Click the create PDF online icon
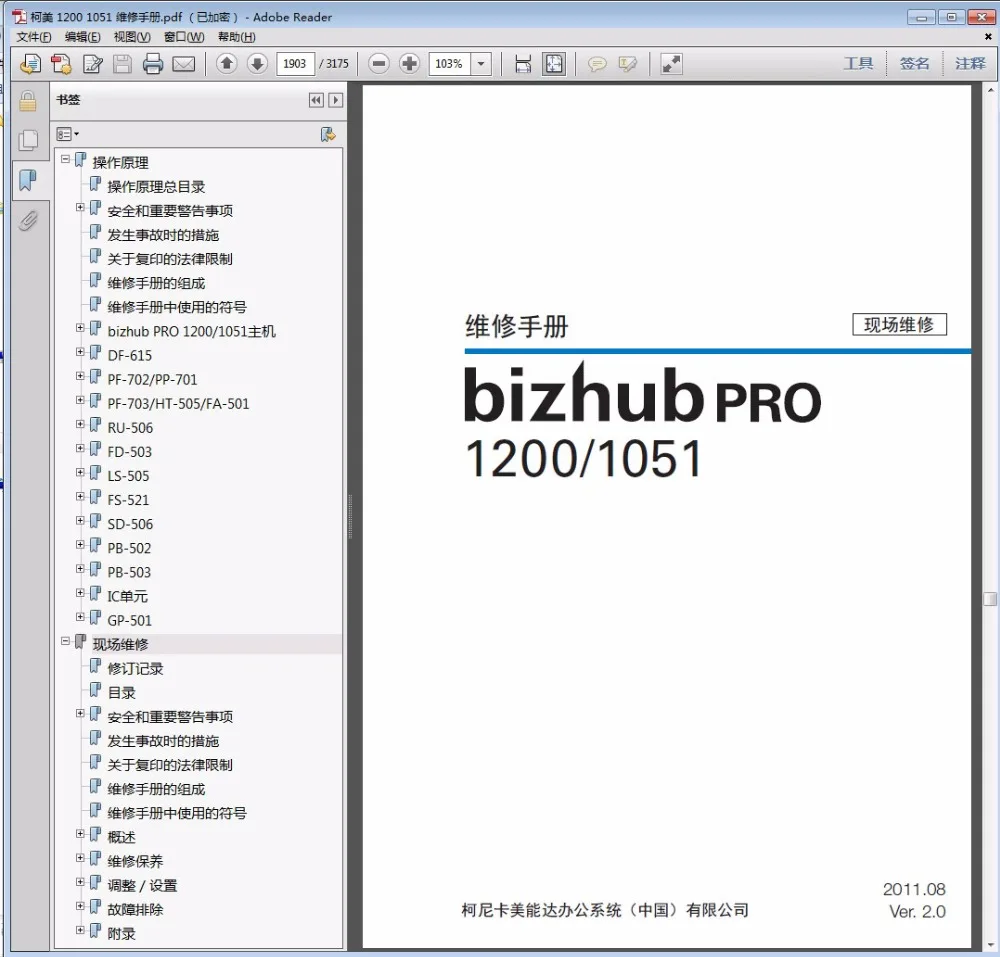 30,64
